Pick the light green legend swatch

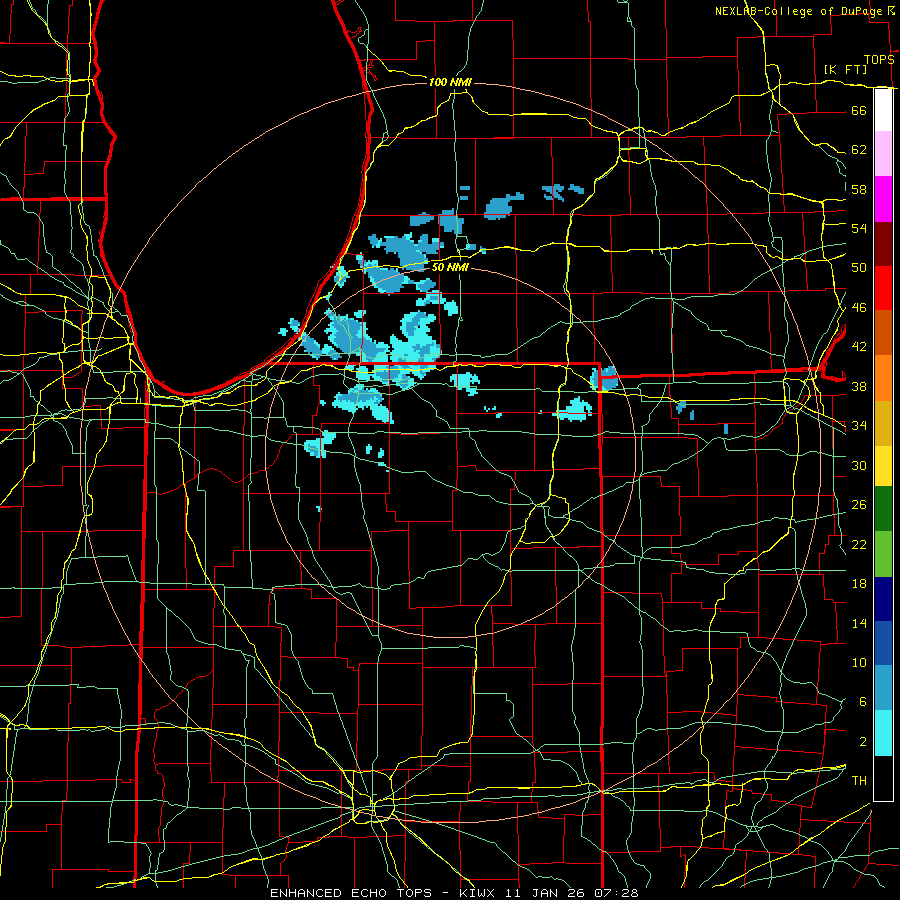point(883,554)
